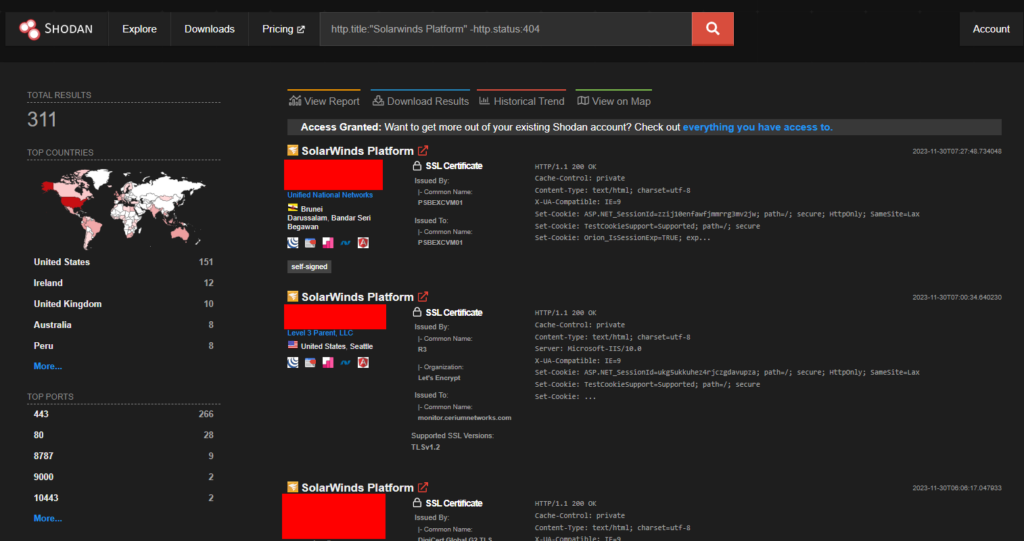This screenshot has width=1024, height=541.
Task: Click SolarWinds favicon on Seattle result
Action: tap(293, 297)
